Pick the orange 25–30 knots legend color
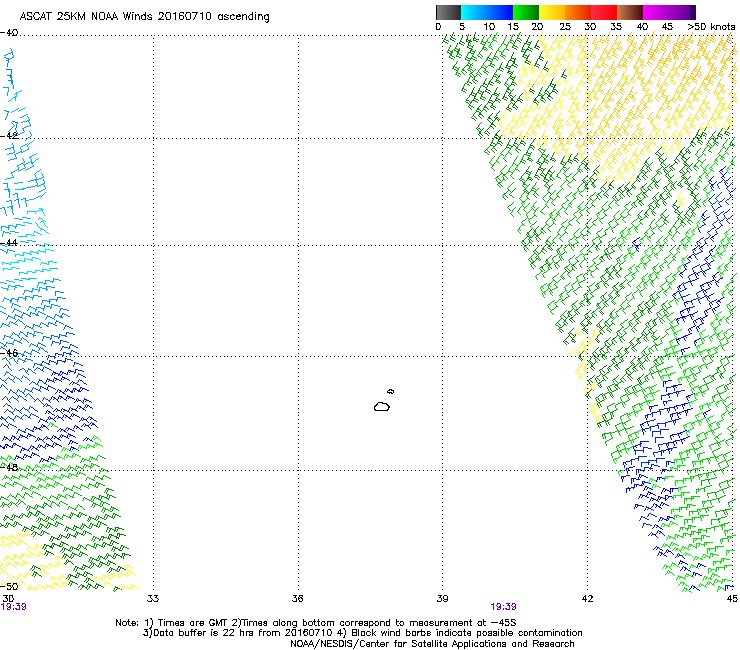The image size is (740, 650). click(578, 12)
